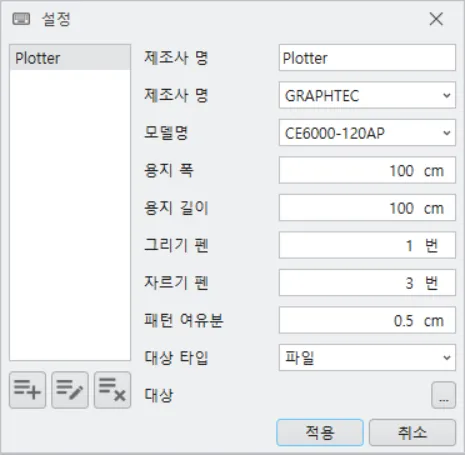The height and width of the screenshot is (455, 465).
Task: Click the 패턴 여유분 0.5 cm field
Action: click(x=367, y=320)
